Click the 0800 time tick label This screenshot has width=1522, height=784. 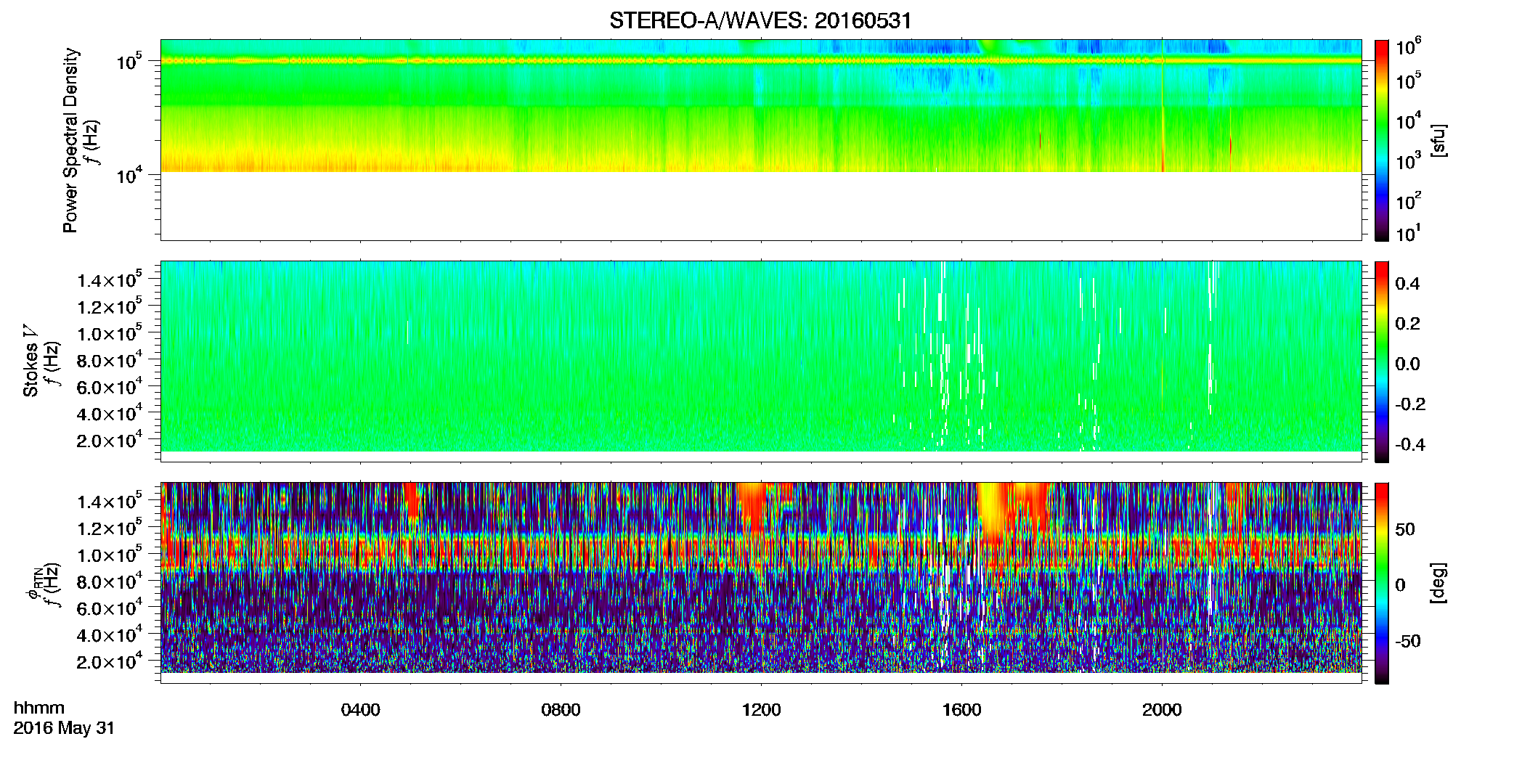(x=561, y=710)
